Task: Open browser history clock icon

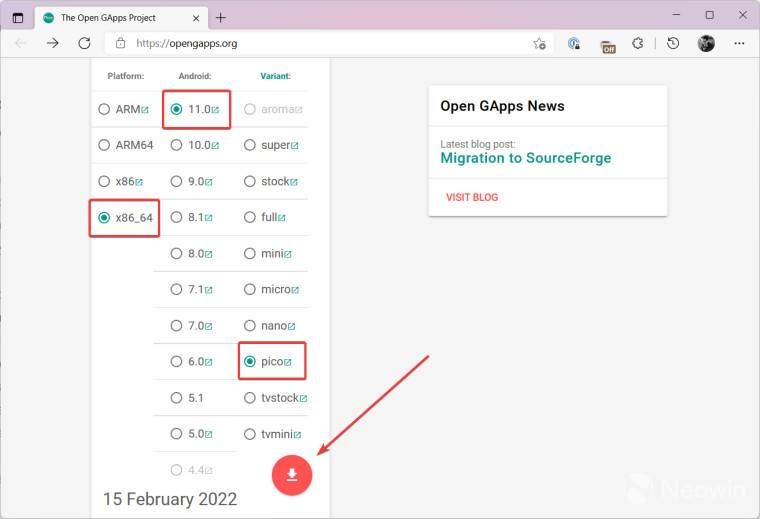Action: (673, 44)
